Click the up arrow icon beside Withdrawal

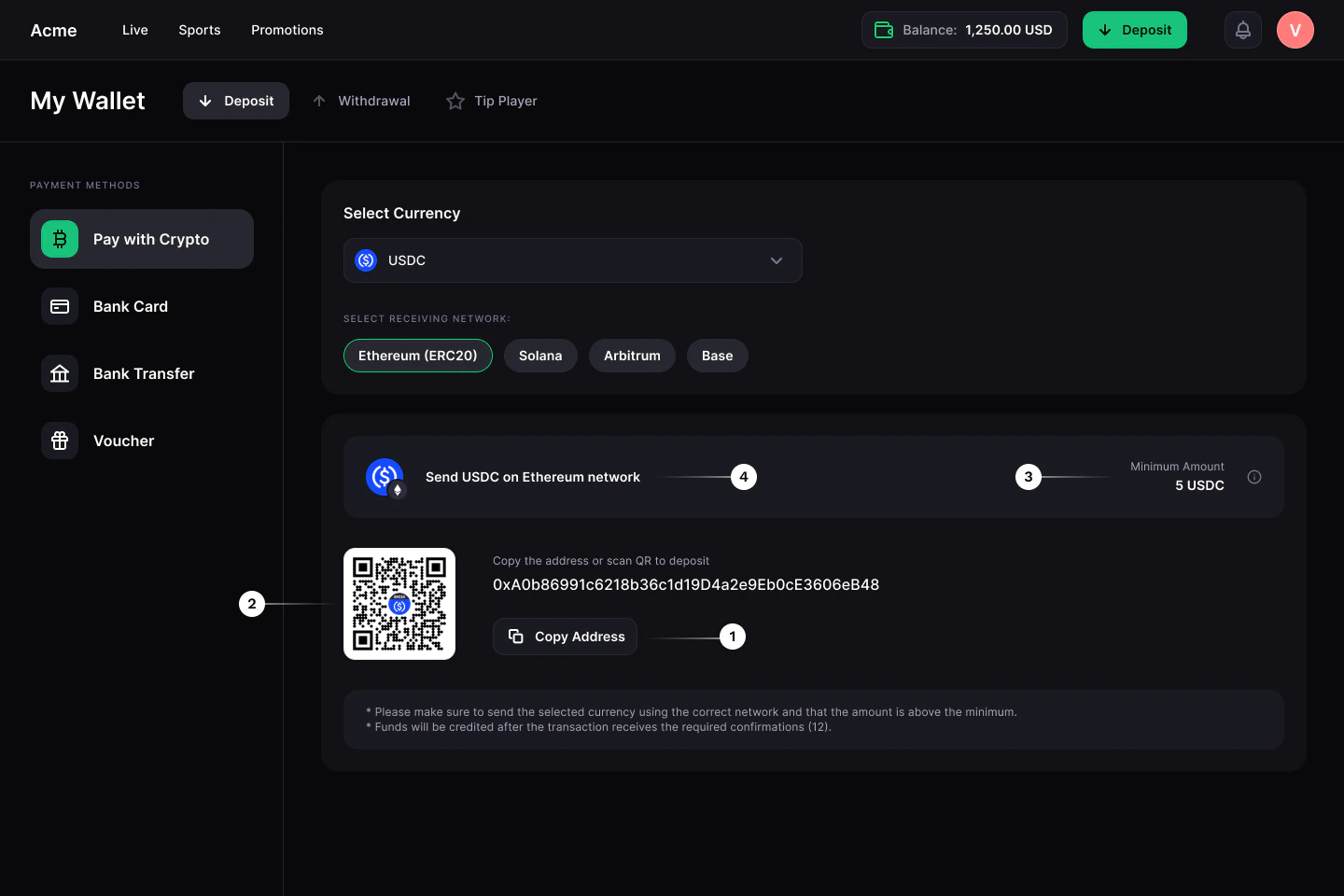319,101
